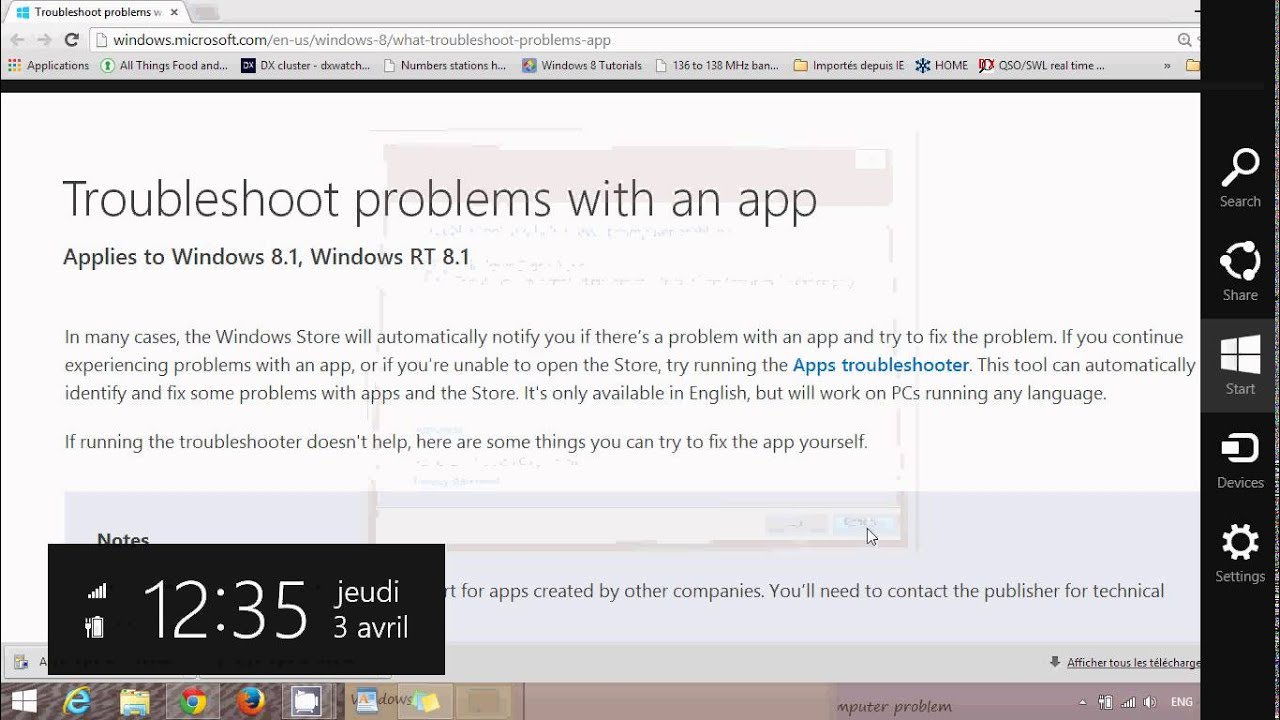The width and height of the screenshot is (1280, 720).
Task: Launch Internet Explorer from taskbar
Action: [x=79, y=701]
